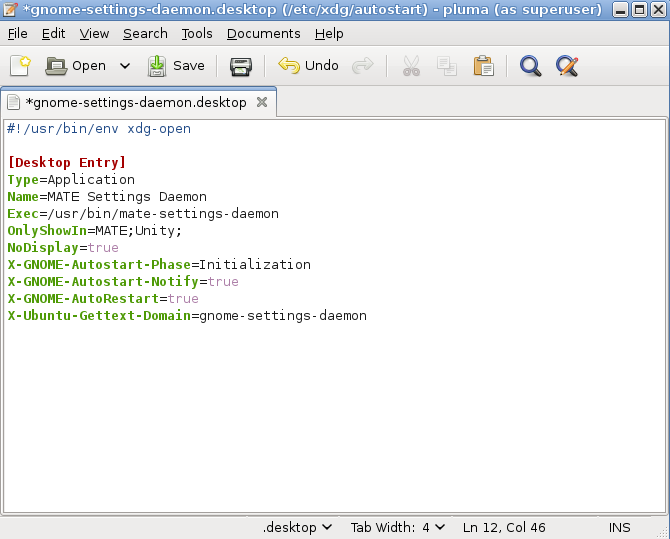The width and height of the screenshot is (670, 539).
Task: Click the Exec=/usr/bin/mate-settings-daemon line
Action: pyautogui.click(x=143, y=214)
